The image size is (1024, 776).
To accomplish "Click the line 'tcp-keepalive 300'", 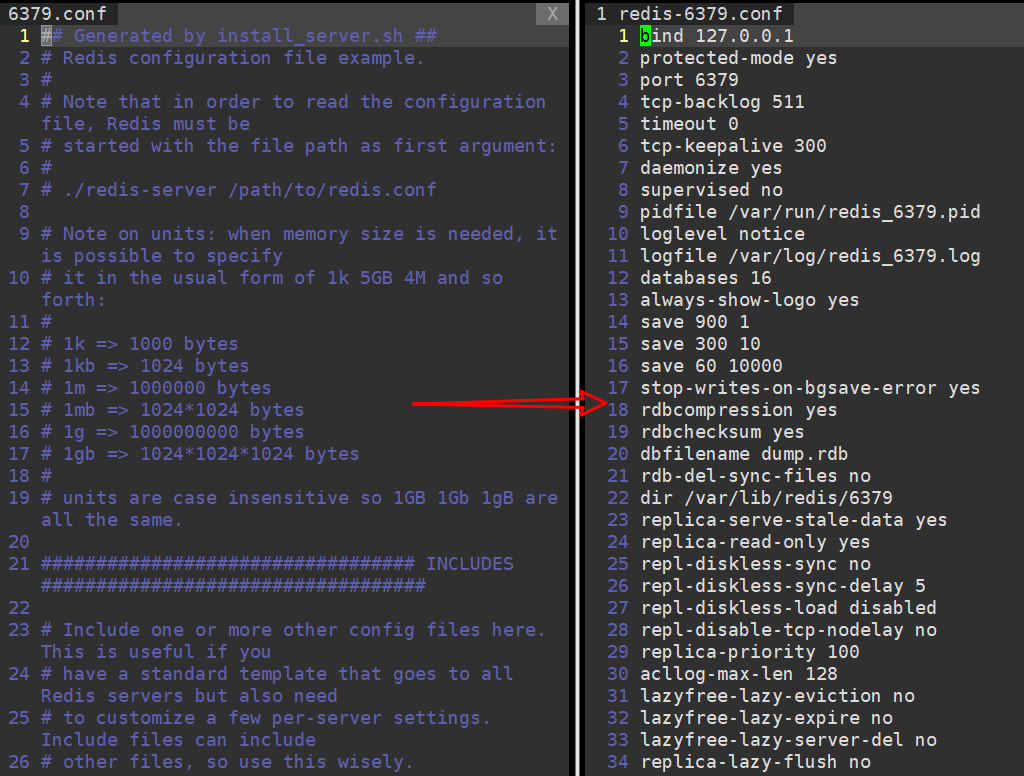I will pos(733,146).
